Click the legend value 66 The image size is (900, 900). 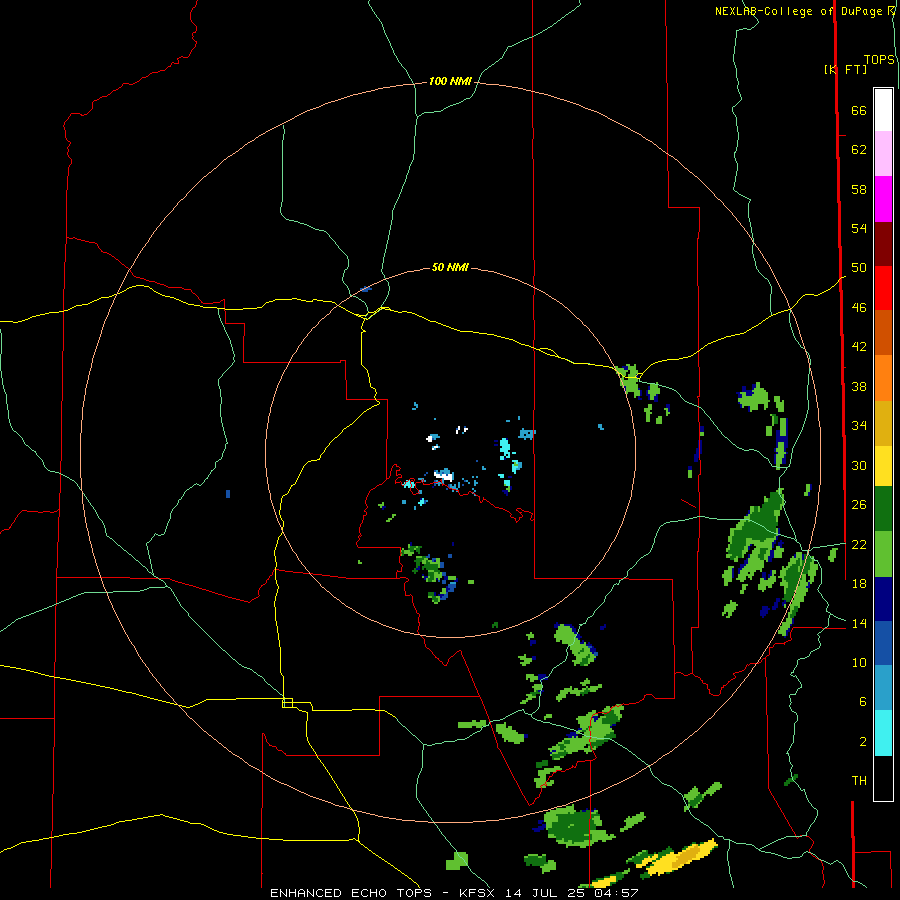coord(859,111)
